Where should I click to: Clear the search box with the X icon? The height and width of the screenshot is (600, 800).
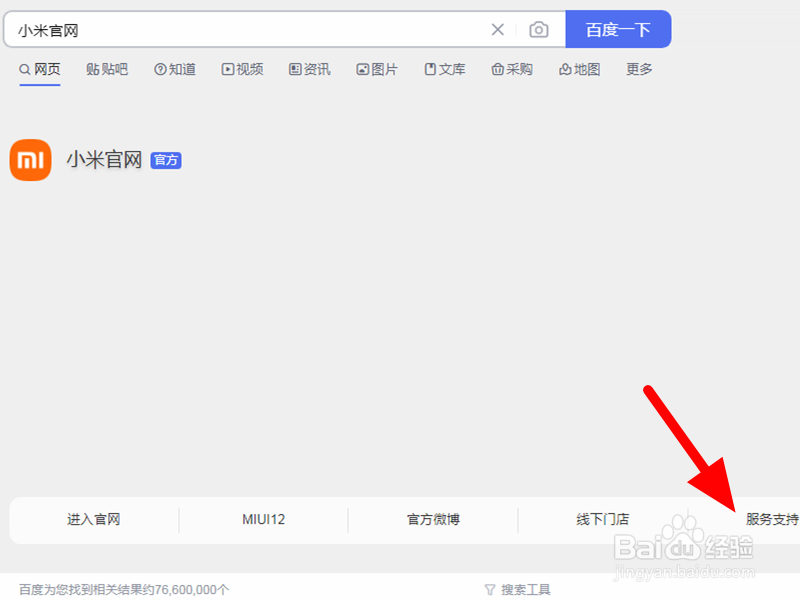coord(497,30)
